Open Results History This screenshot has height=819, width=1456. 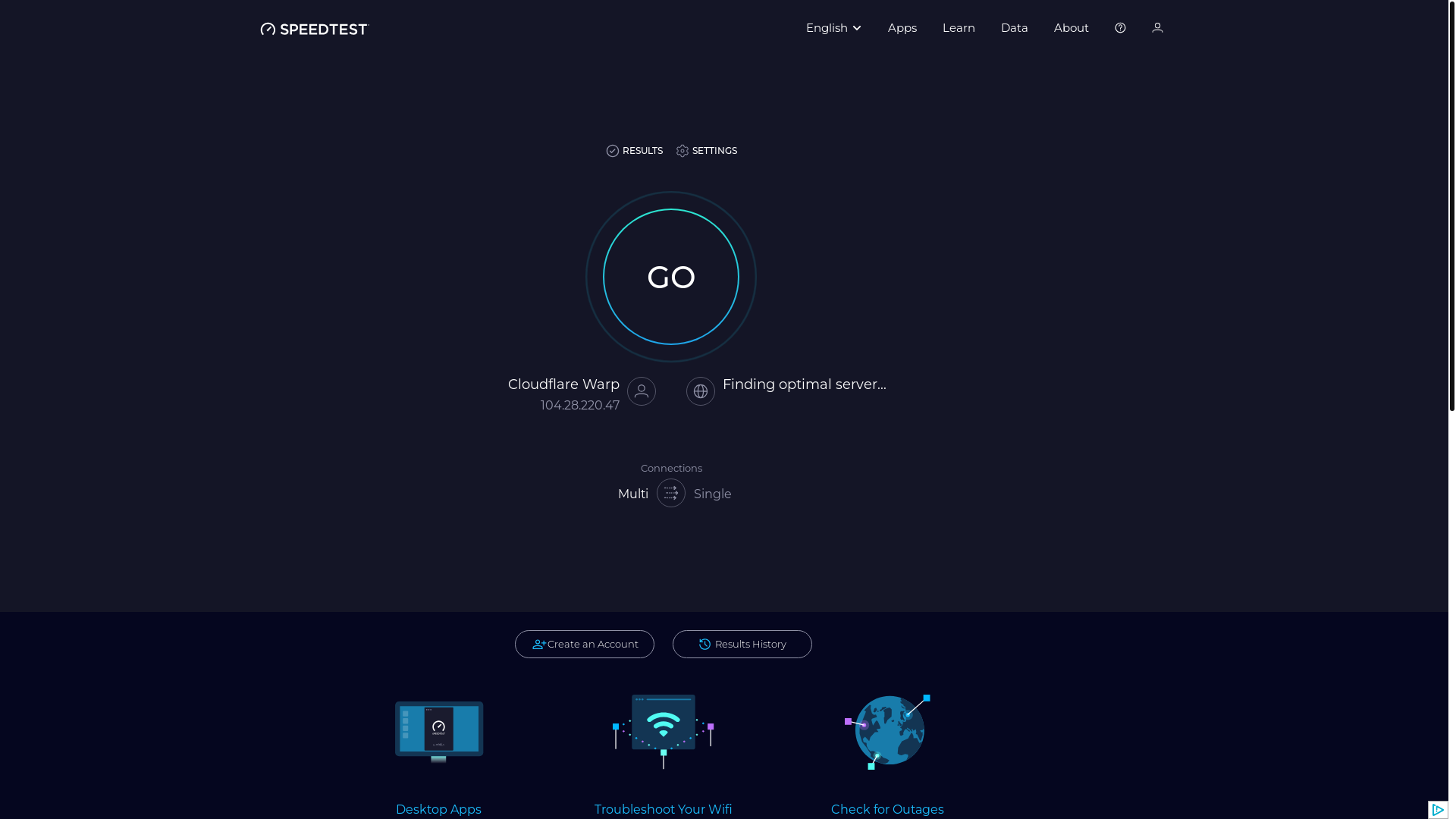pos(742,645)
